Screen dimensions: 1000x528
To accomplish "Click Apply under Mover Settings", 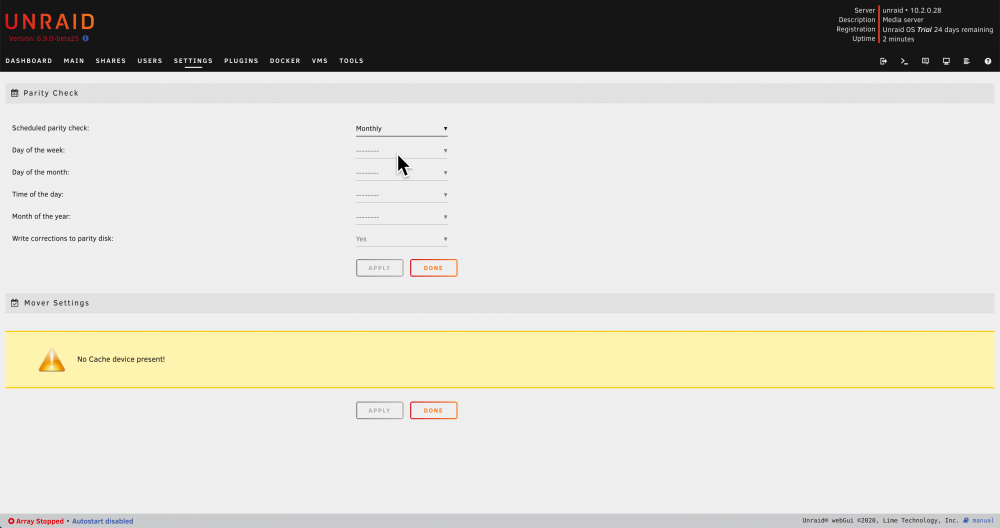I will coord(379,410).
